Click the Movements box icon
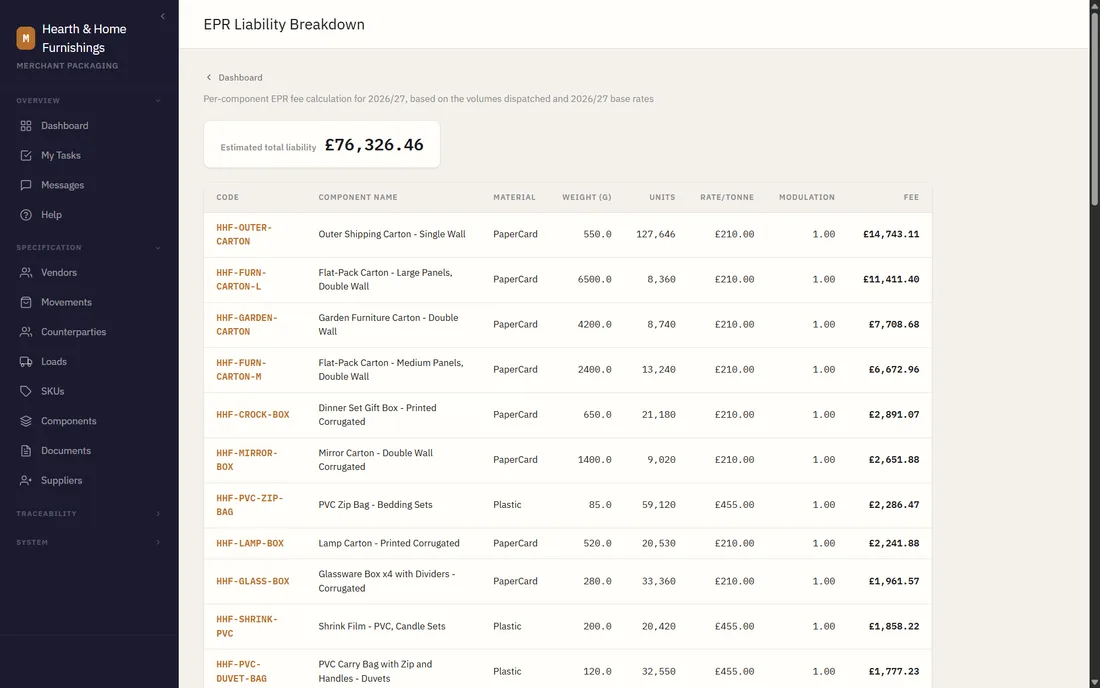This screenshot has height=688, width=1100. click(26, 302)
